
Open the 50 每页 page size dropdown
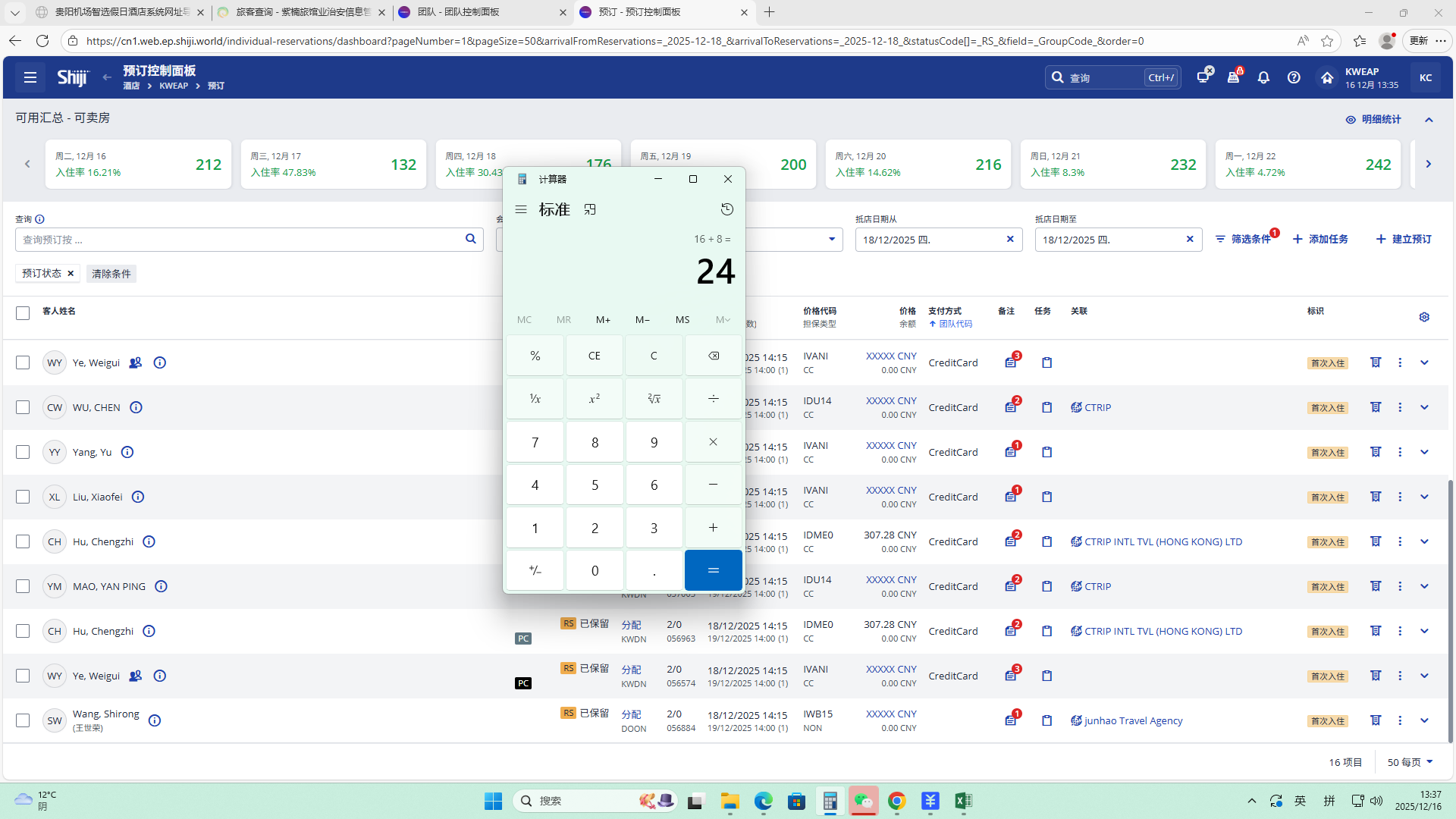click(x=1410, y=762)
